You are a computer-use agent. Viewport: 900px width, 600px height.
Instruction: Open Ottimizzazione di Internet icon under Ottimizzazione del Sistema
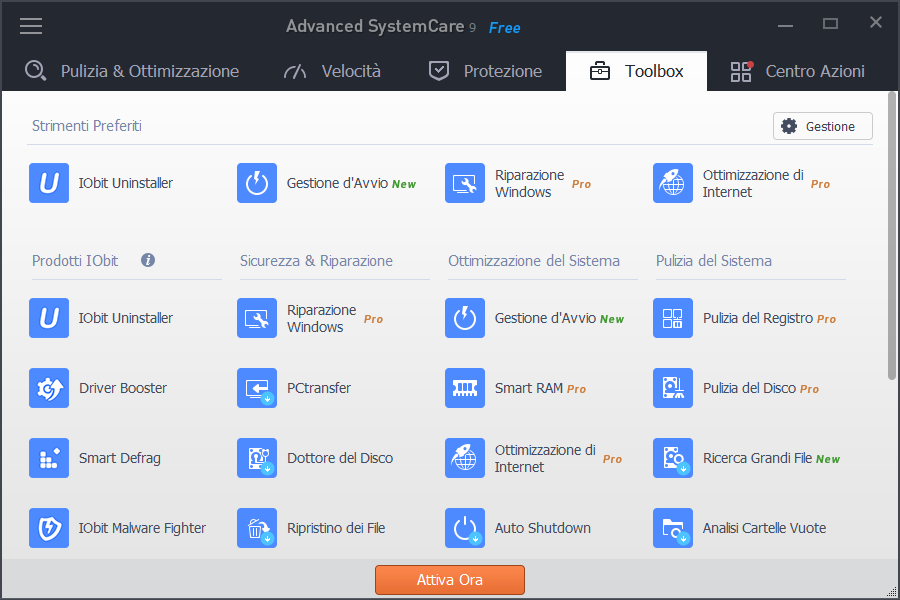point(465,458)
